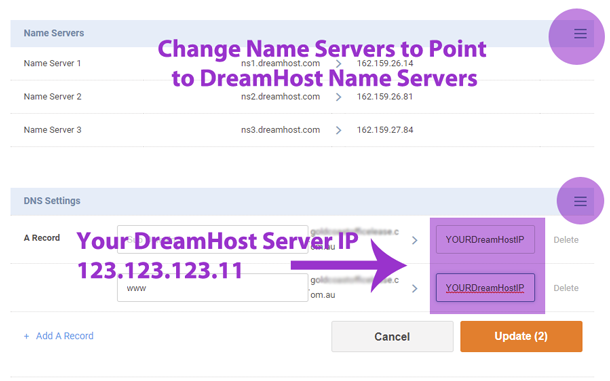This screenshot has height=381, width=610.
Task: Open the DNS Settings hamburger menu
Action: click(x=580, y=201)
